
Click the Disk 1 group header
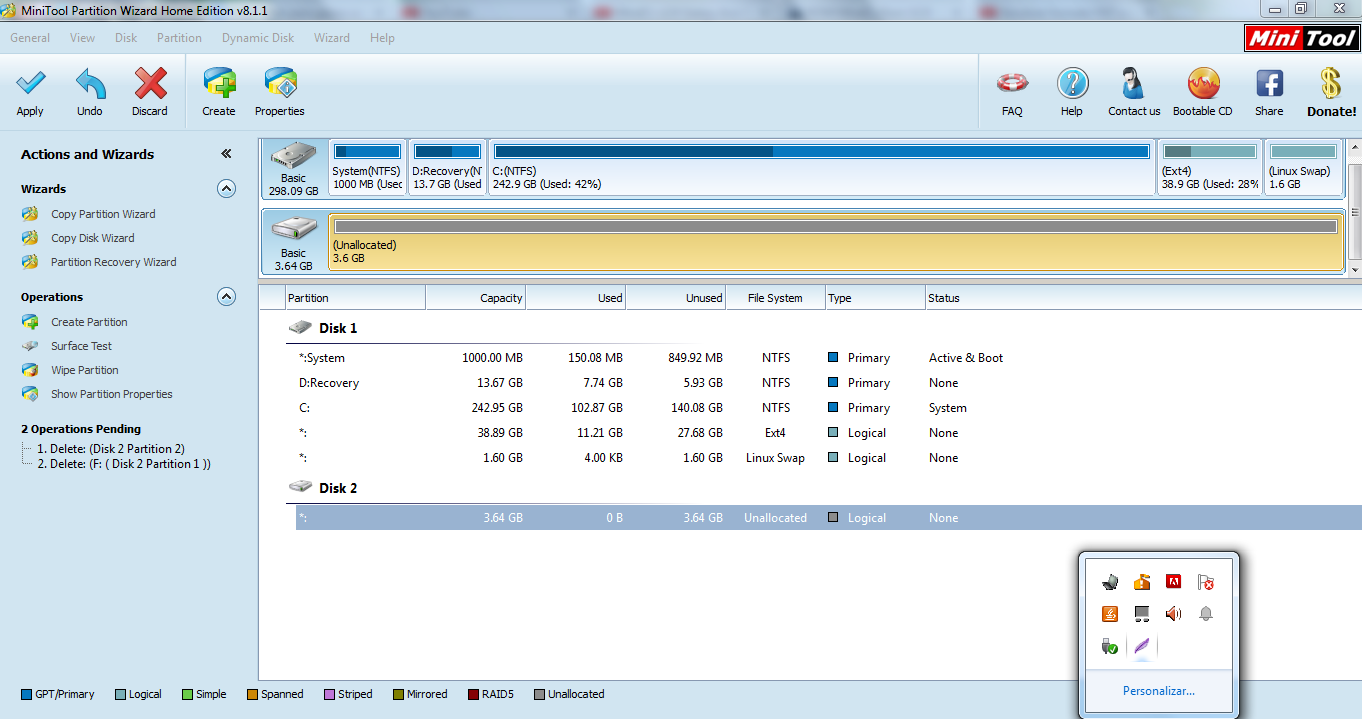[323, 328]
